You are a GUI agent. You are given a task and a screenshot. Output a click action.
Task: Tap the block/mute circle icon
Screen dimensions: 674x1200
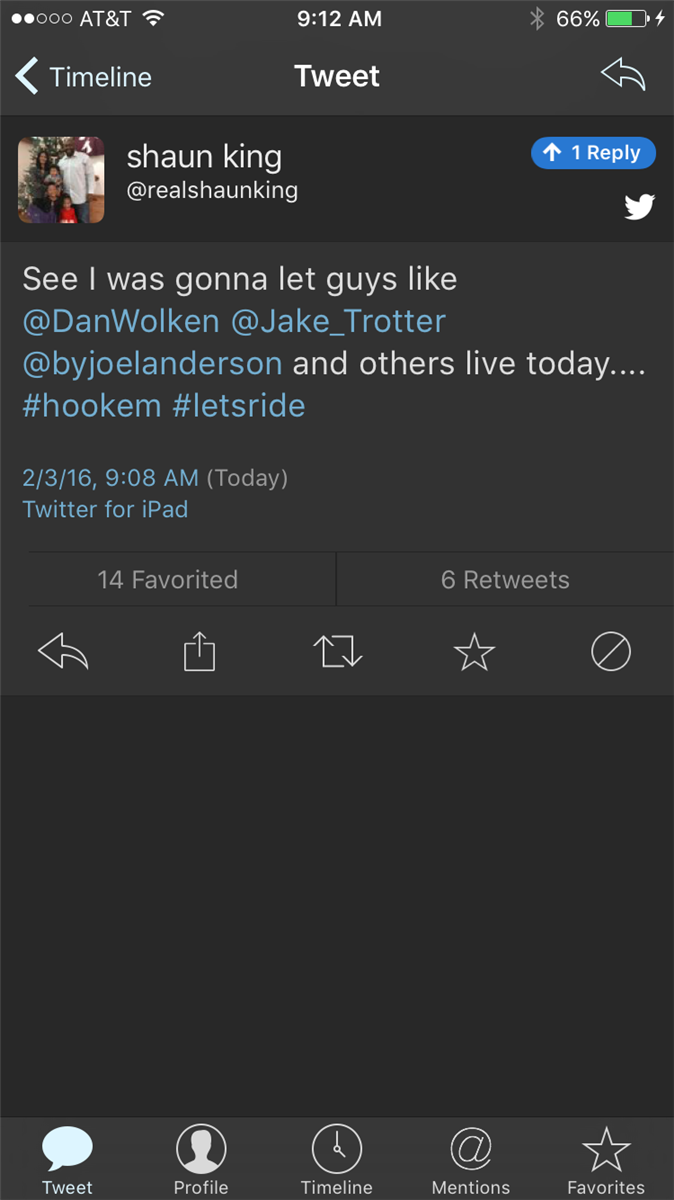(x=611, y=650)
